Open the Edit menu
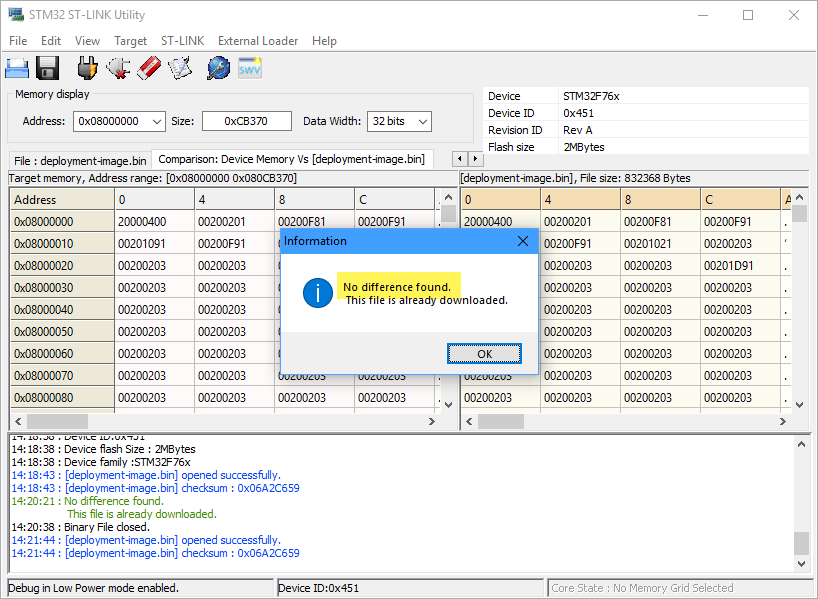The image size is (818, 599). point(51,41)
